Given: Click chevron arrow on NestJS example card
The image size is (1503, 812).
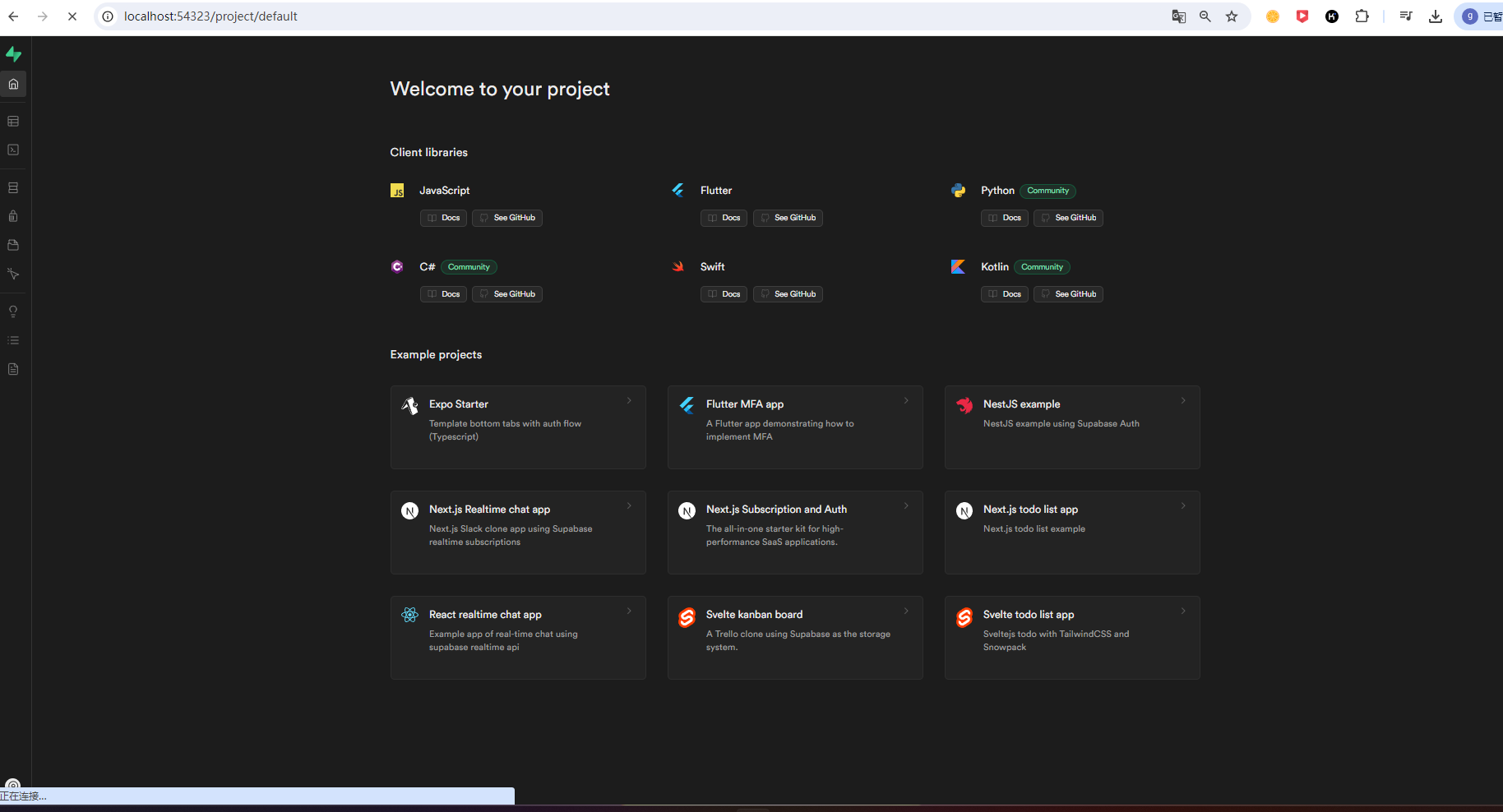Looking at the screenshot, I should click(x=1183, y=401).
